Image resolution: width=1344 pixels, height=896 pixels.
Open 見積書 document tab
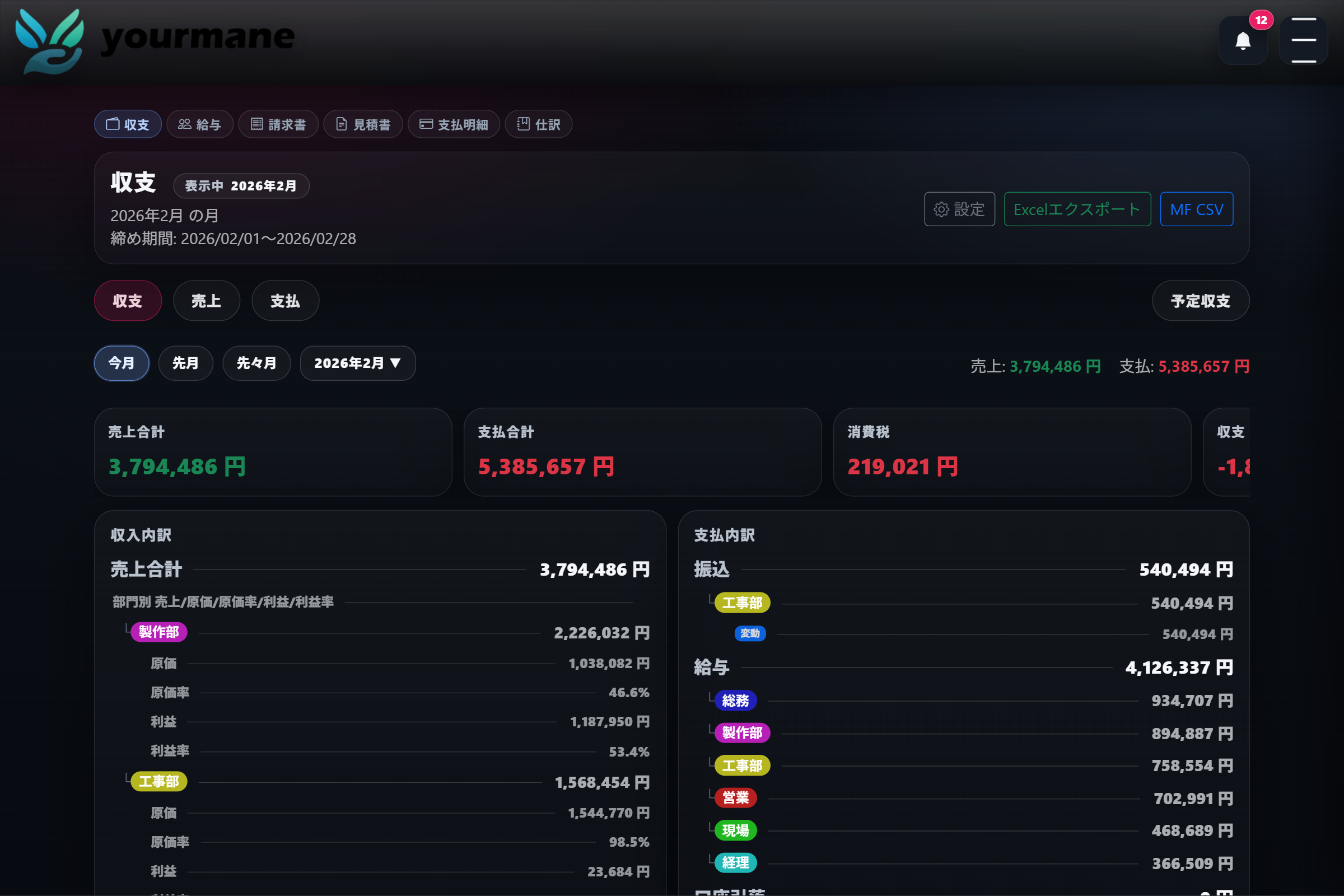pyautogui.click(x=363, y=124)
